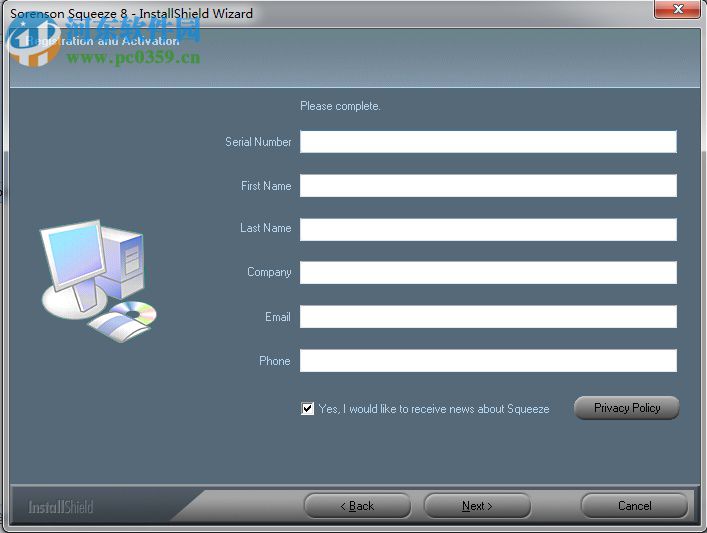Click the "Please complete." instruction text
The width and height of the screenshot is (707, 533).
coord(340,106)
